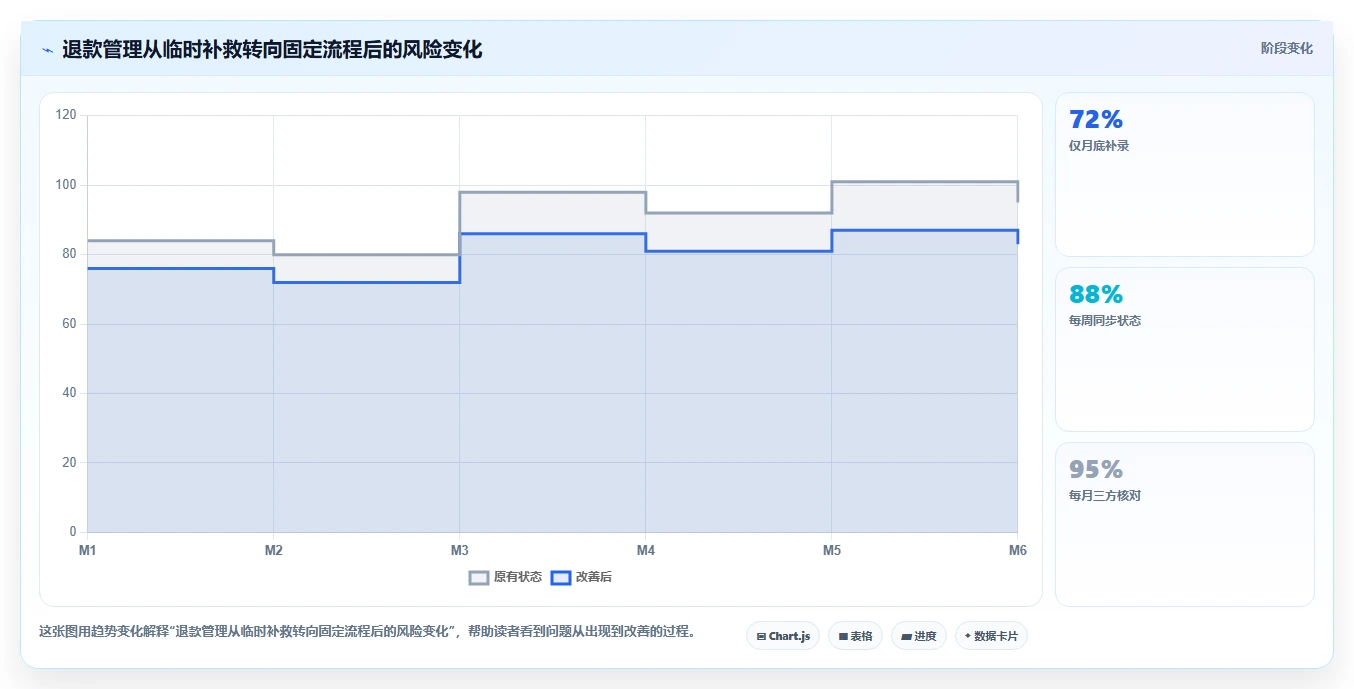Click the 每周同步状态 caption

[x=1105, y=321]
